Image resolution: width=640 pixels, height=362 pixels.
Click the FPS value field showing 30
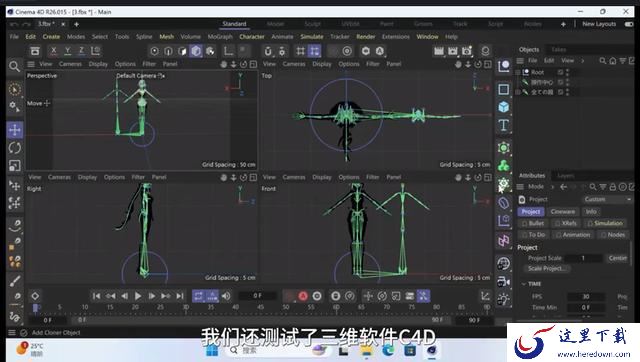pyautogui.click(x=586, y=296)
